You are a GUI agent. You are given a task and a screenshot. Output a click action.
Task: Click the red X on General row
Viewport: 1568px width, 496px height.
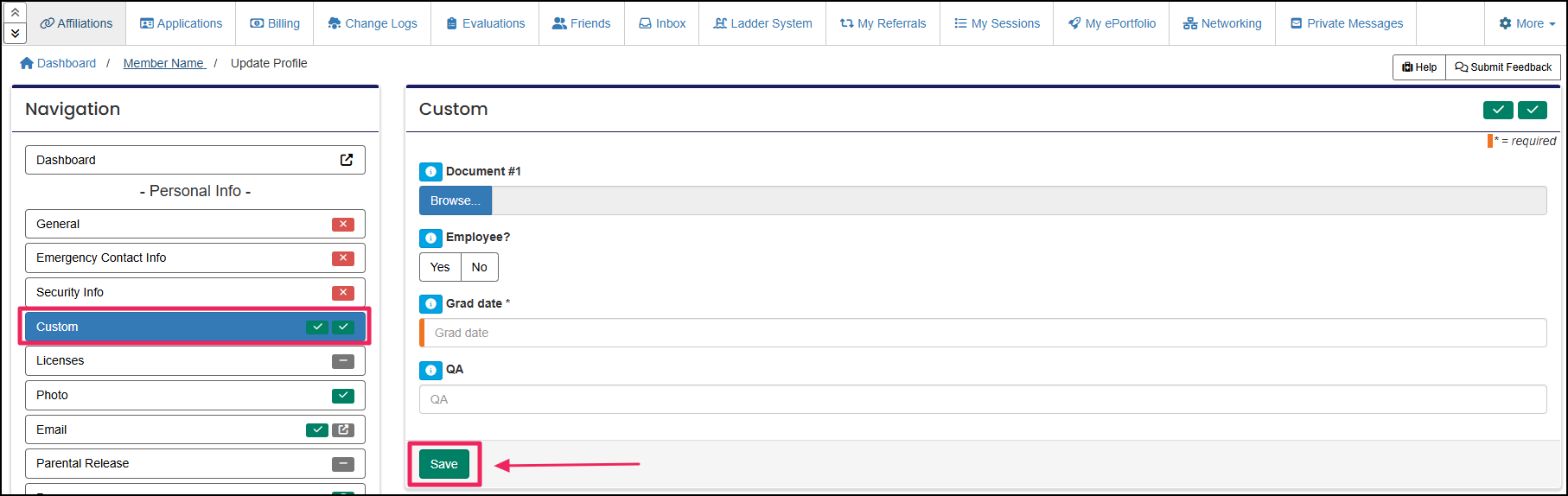point(343,224)
